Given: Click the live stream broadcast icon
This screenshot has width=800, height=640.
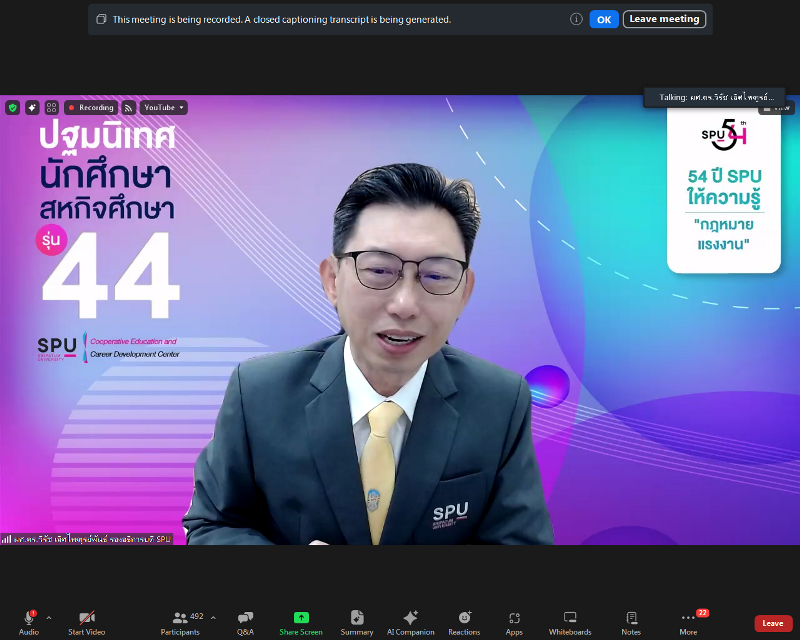Looking at the screenshot, I should pos(129,108).
